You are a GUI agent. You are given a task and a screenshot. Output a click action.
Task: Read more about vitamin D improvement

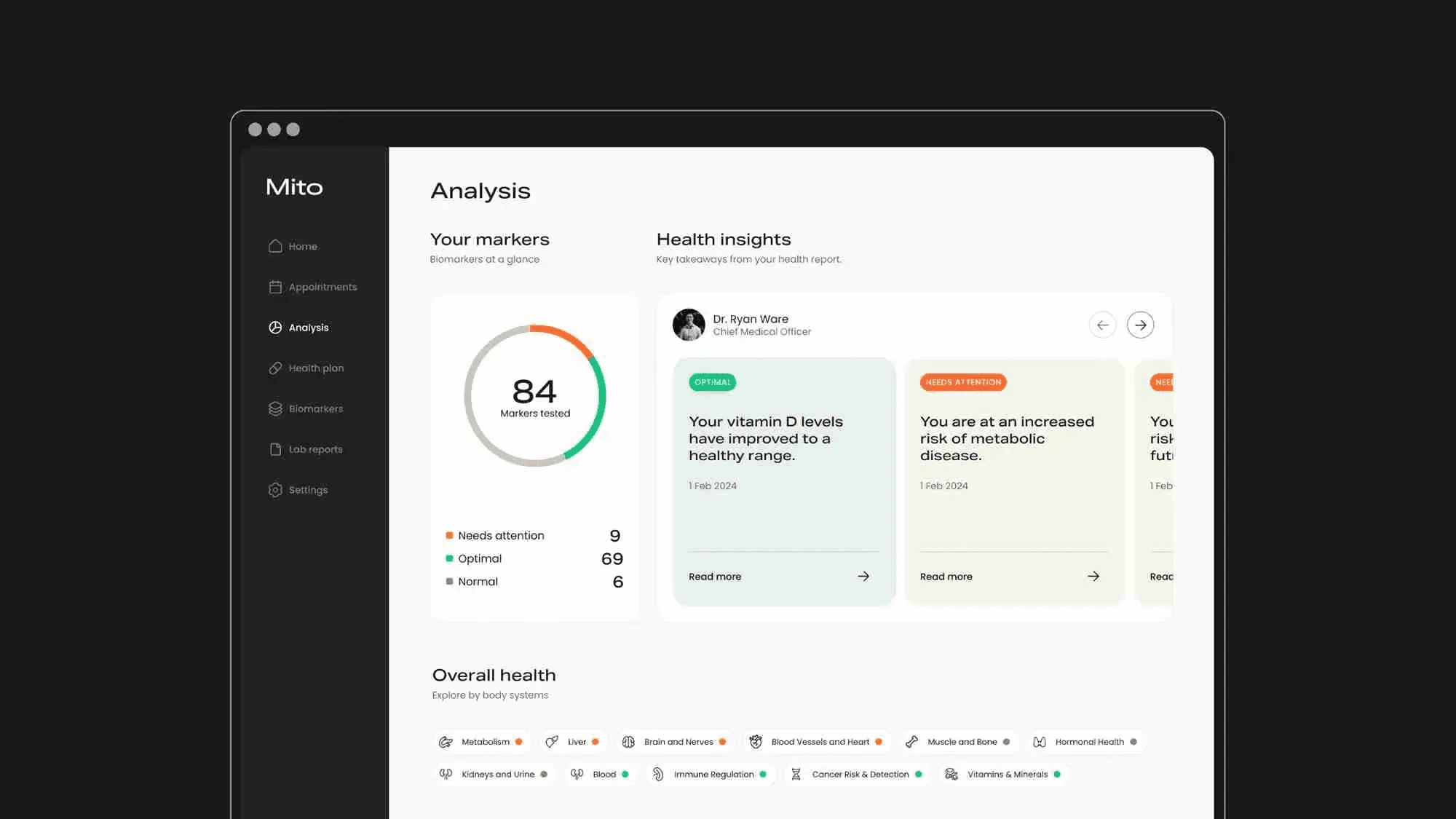(x=715, y=576)
